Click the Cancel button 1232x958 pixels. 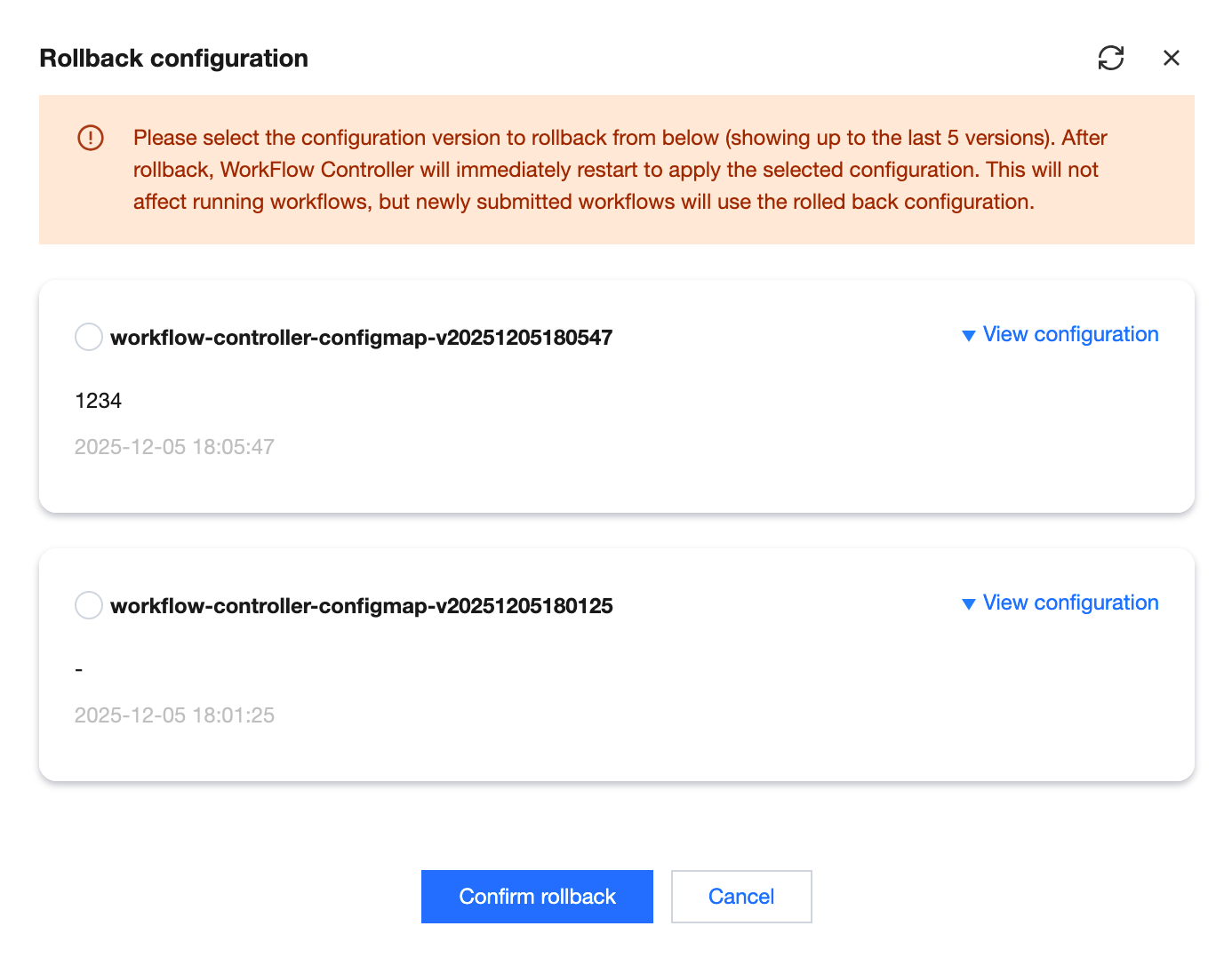(x=740, y=896)
